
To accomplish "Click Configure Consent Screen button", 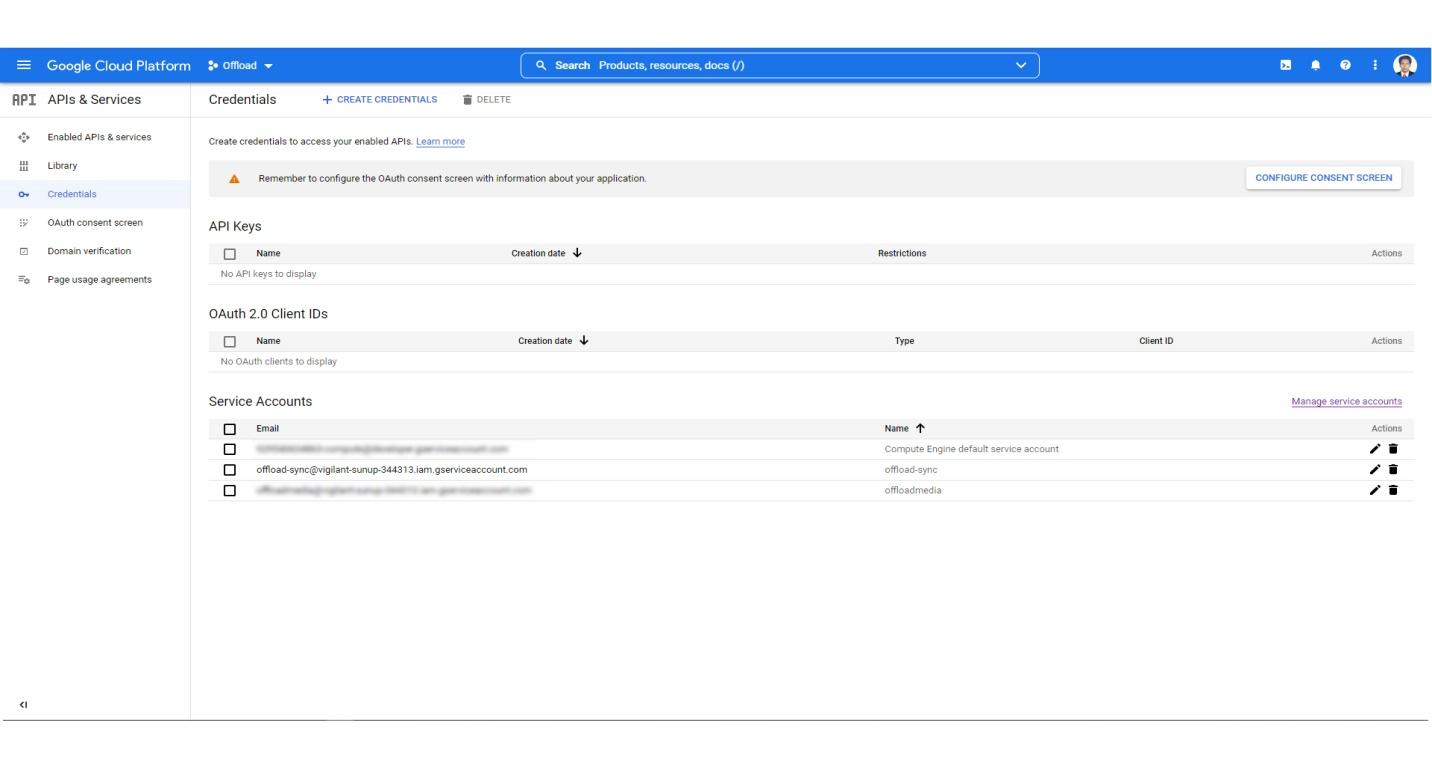I will pos(1324,178).
